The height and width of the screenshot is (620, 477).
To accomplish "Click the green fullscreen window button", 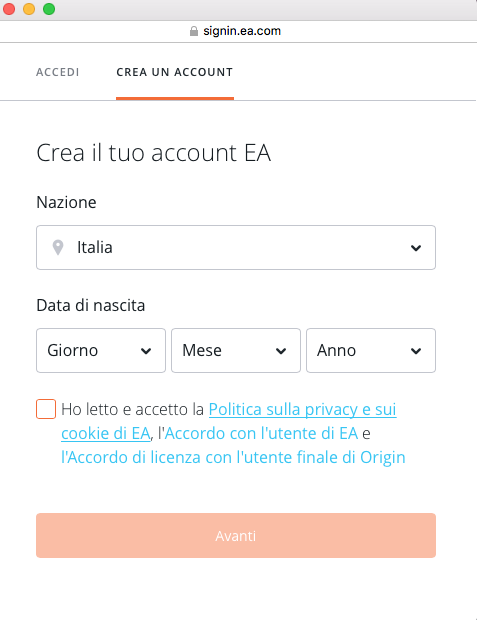I will coord(49,9).
